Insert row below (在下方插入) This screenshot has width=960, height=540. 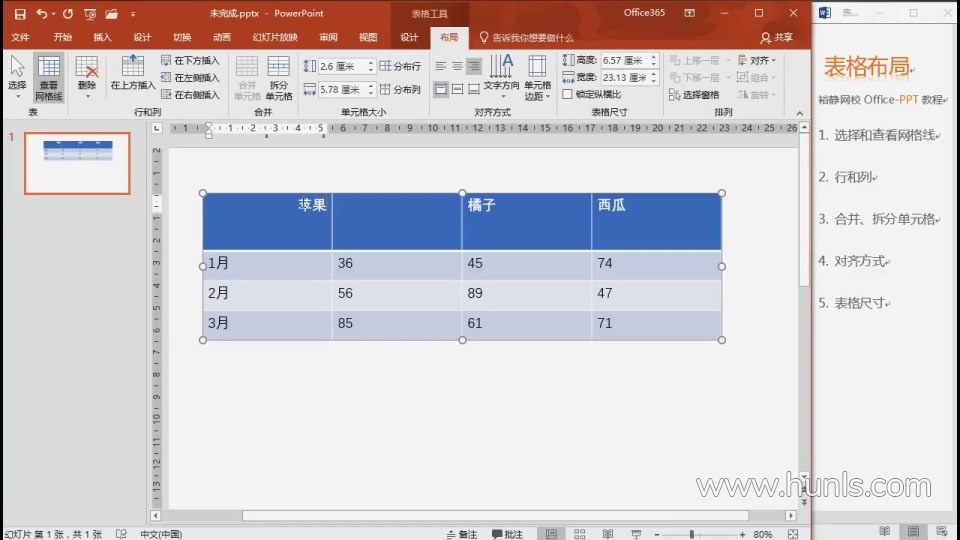[x=190, y=60]
